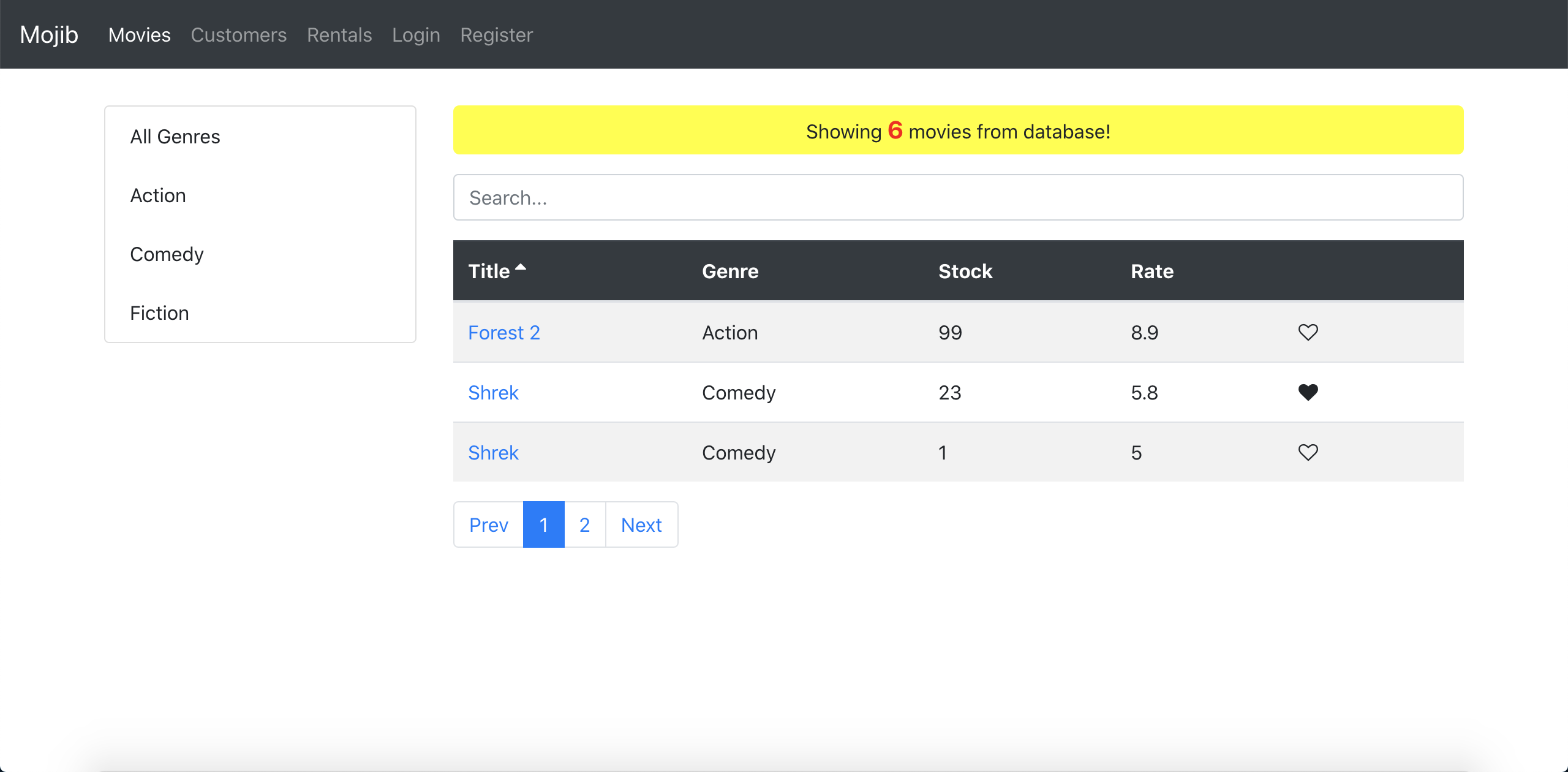
Task: Filter by Action genre
Action: (158, 195)
